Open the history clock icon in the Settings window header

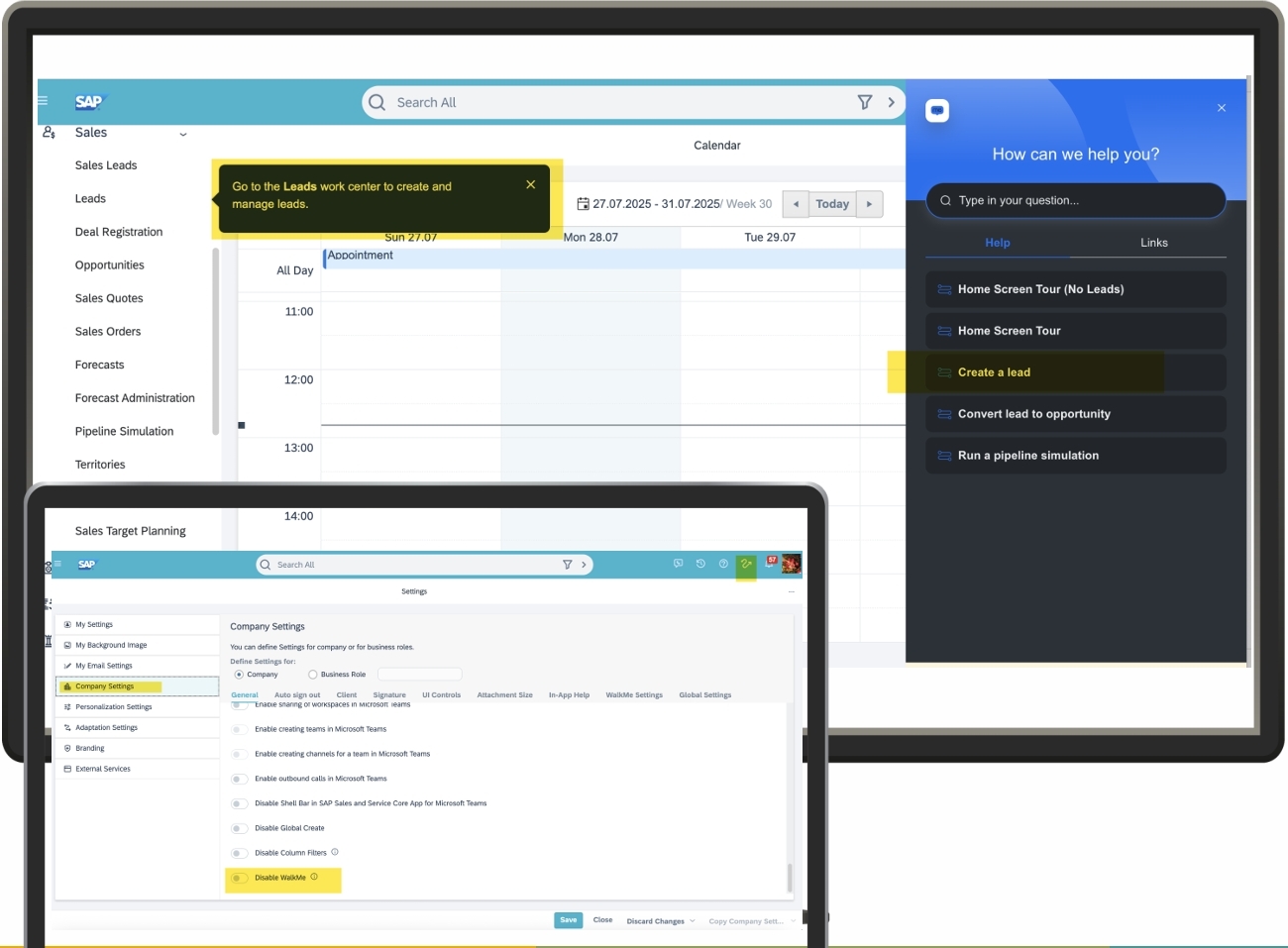[x=700, y=564]
